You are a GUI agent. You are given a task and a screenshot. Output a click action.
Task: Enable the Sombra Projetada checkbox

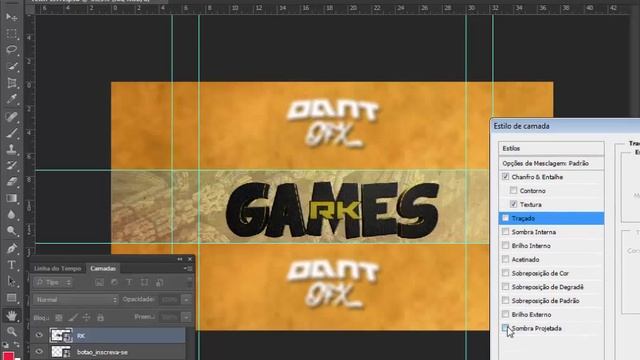[505, 328]
